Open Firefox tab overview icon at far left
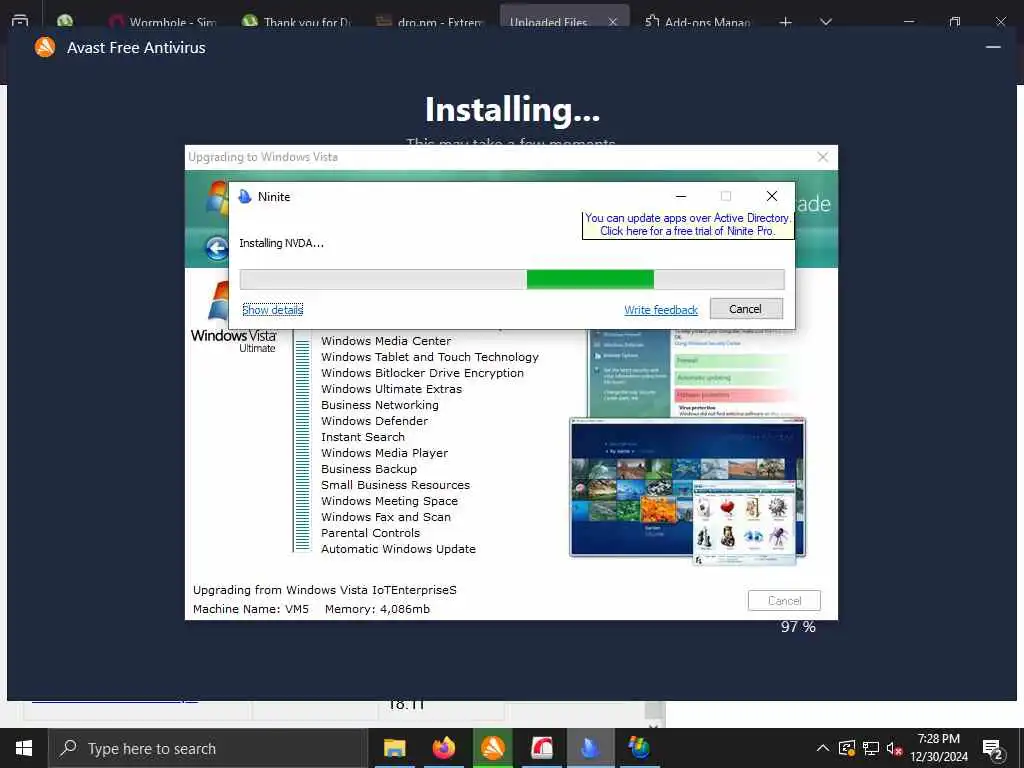1024x768 pixels. (x=20, y=21)
